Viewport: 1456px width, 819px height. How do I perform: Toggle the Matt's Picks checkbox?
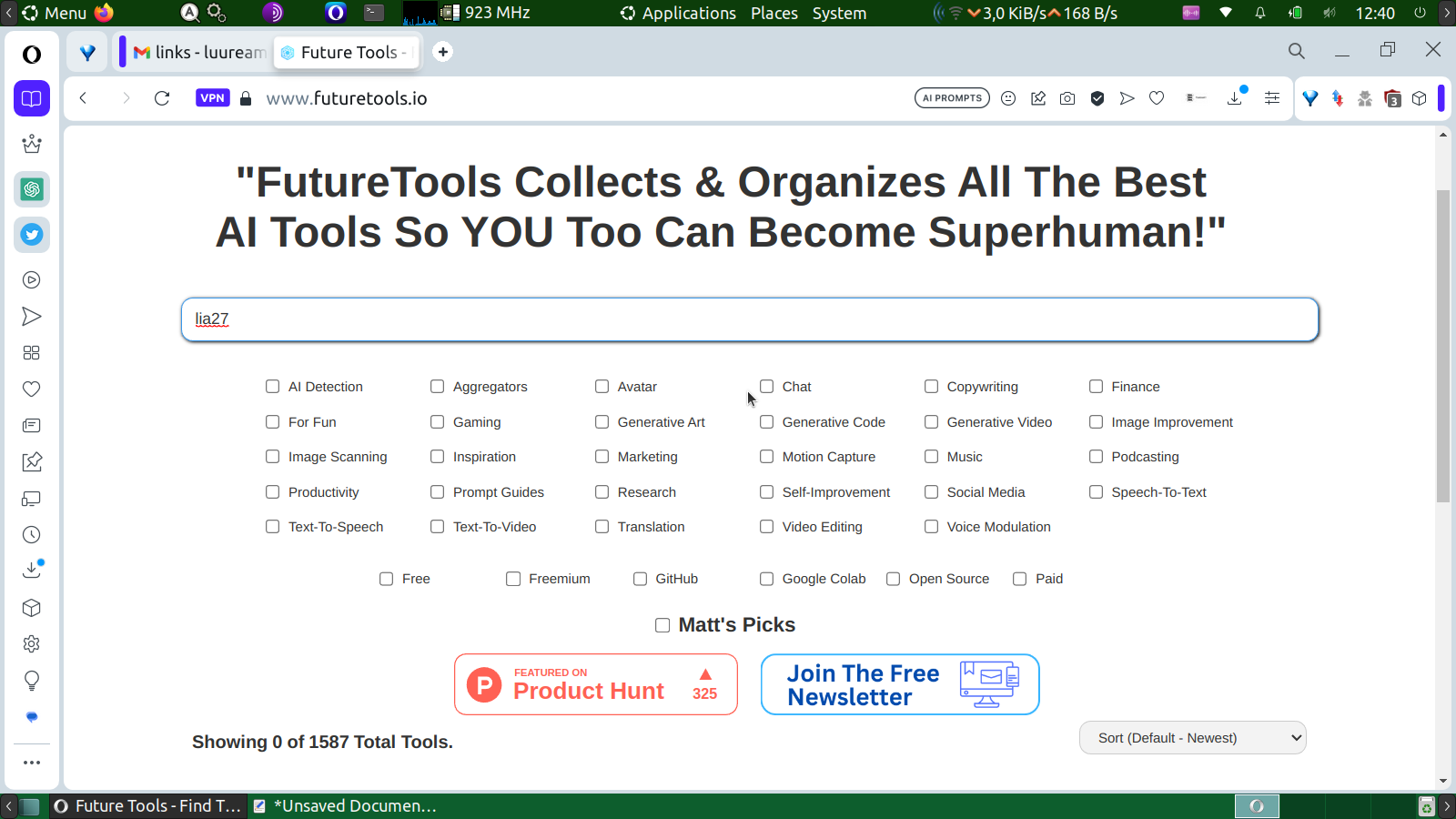point(662,625)
